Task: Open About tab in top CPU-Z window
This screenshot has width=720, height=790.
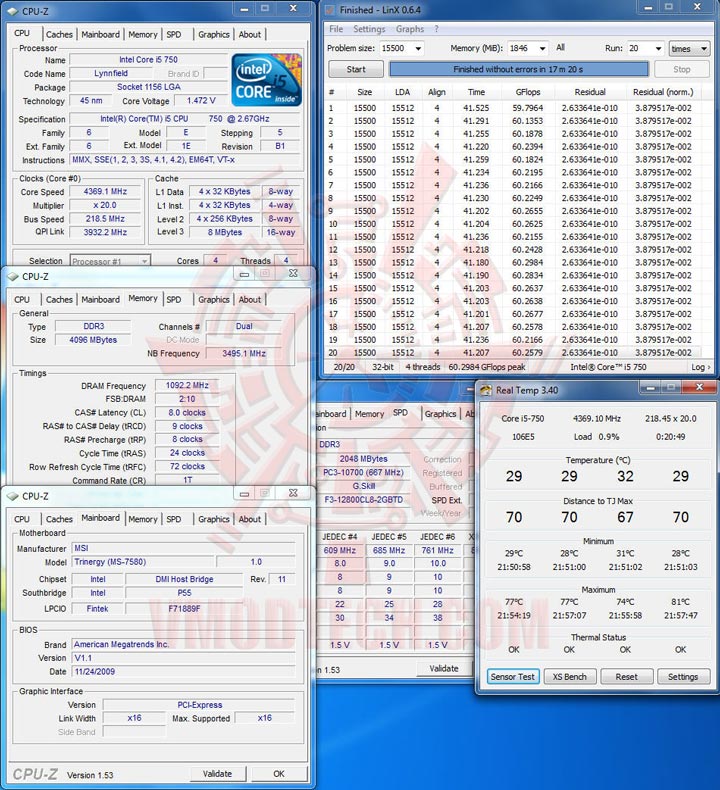Action: tap(250, 34)
